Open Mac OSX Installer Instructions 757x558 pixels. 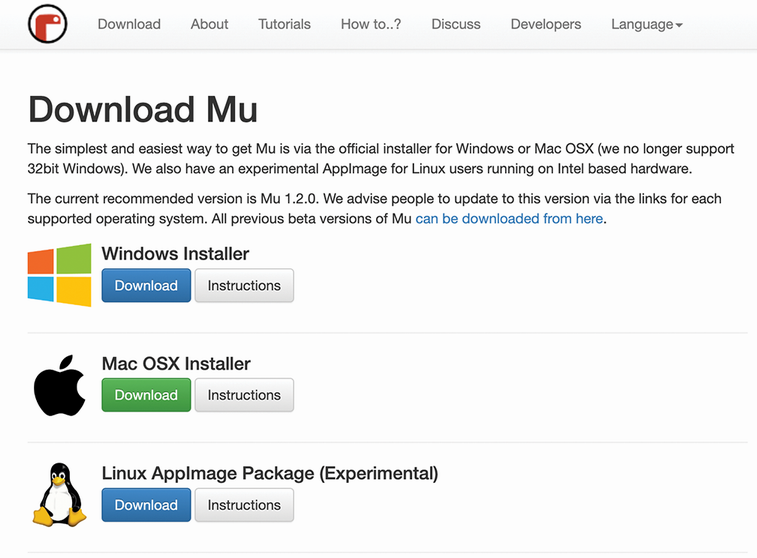244,395
